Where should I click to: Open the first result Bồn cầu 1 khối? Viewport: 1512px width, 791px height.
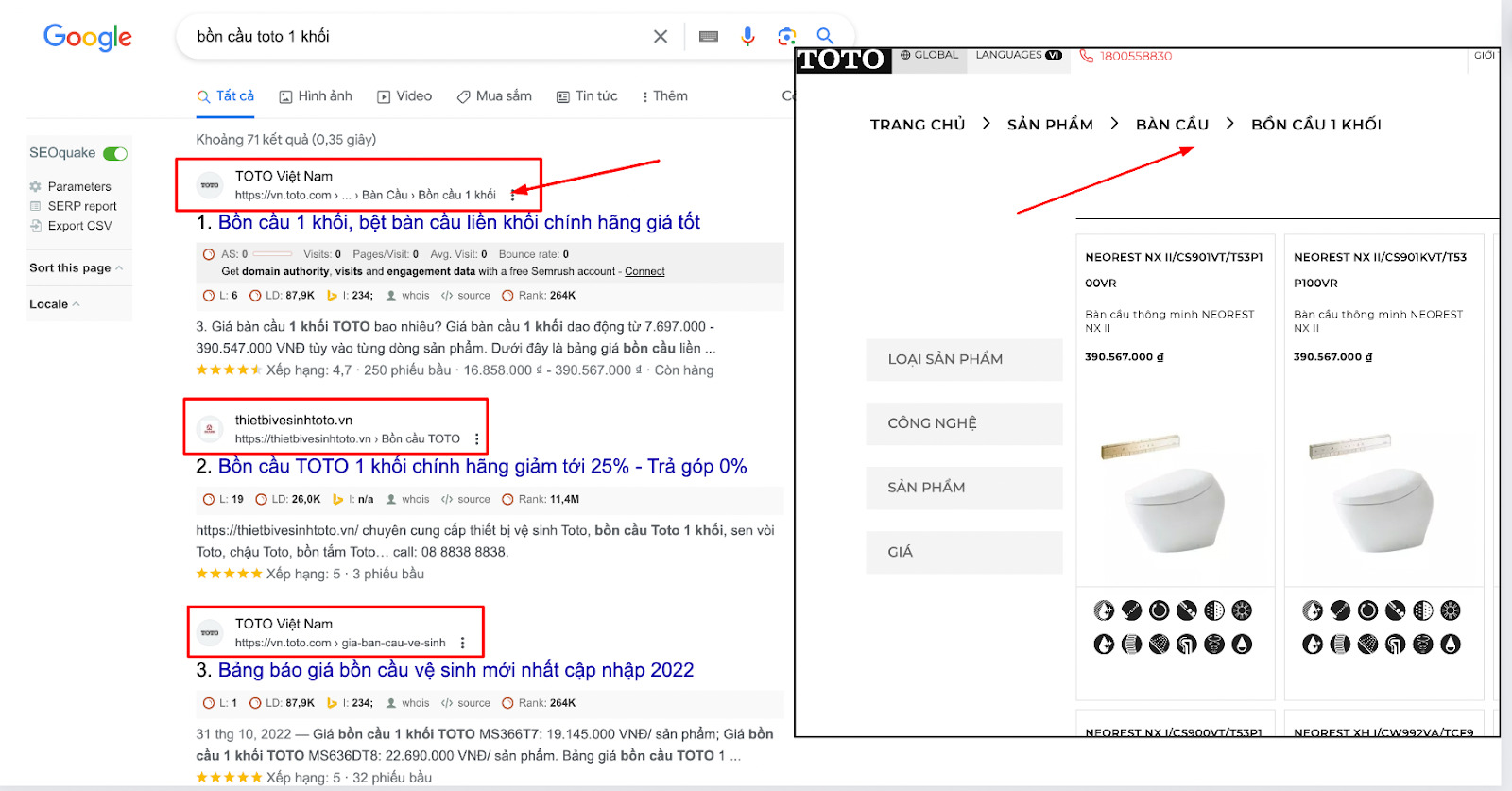(458, 223)
